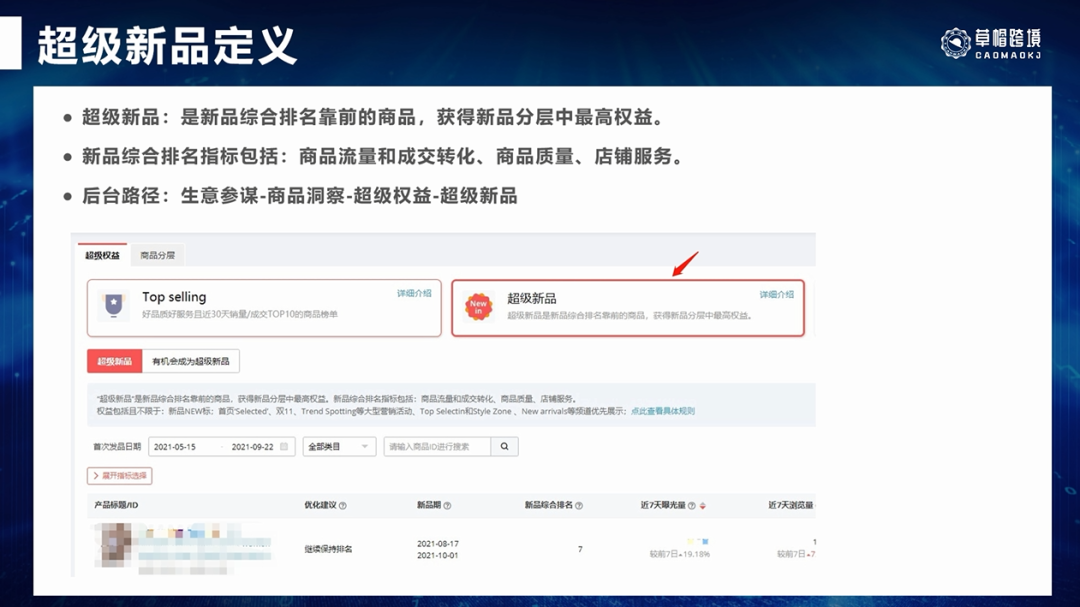
Task: Open the calendar icon in date range
Action: (284, 446)
